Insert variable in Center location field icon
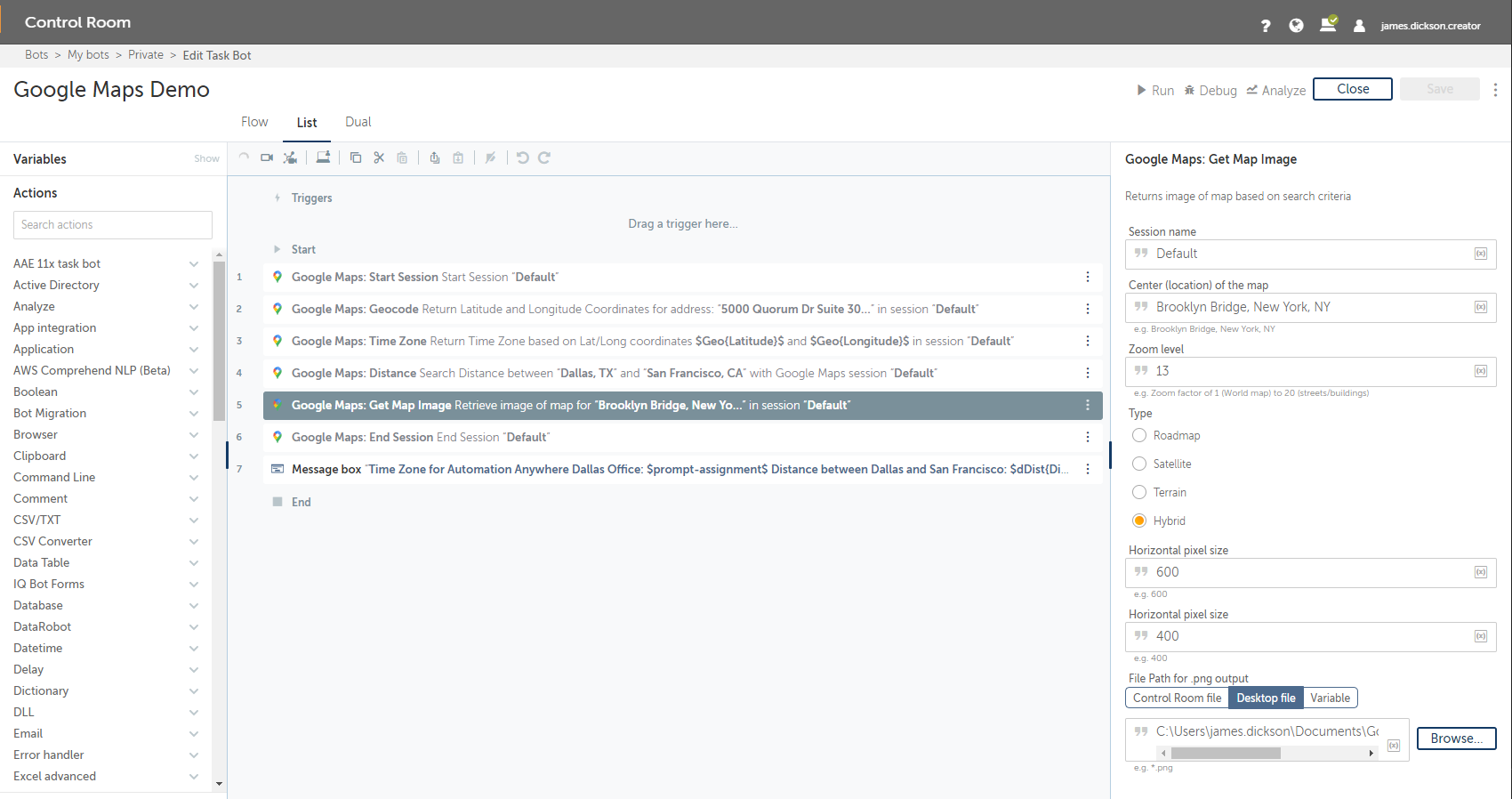Screen dimensions: 1512x799 [1481, 307]
